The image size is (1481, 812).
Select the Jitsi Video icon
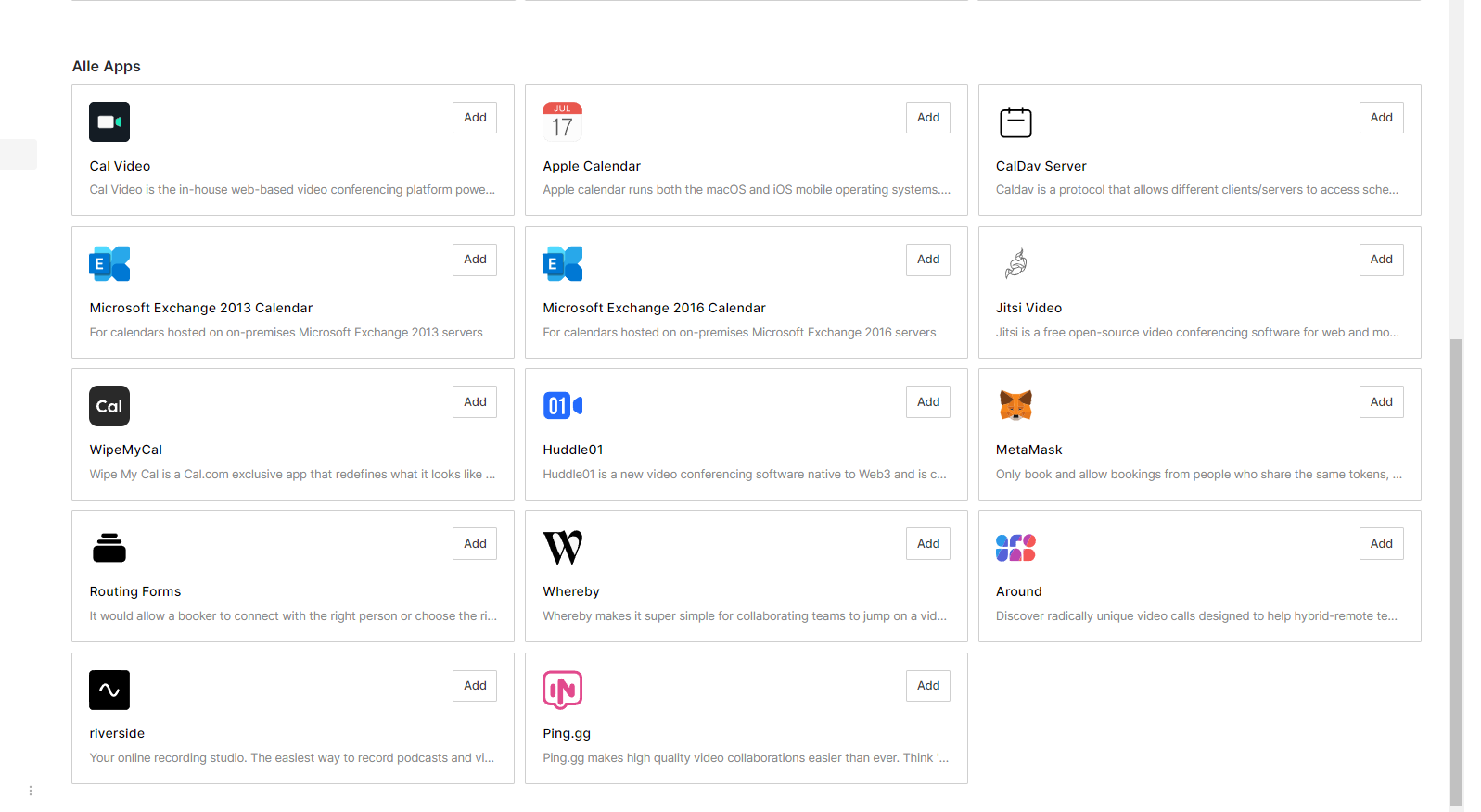pos(1015,263)
